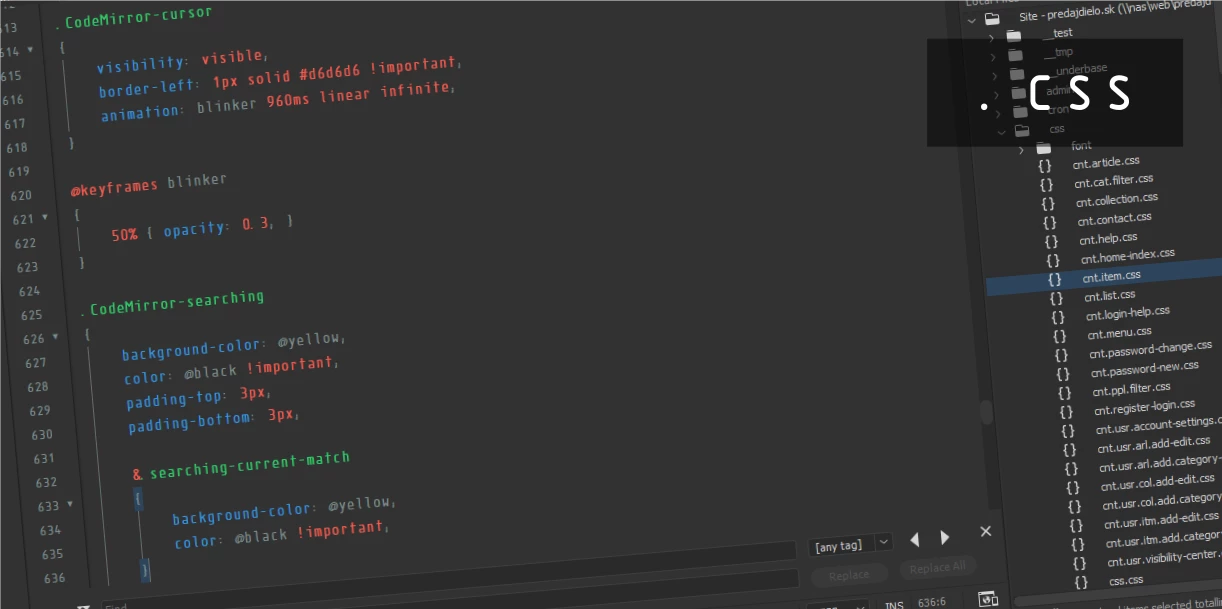
Task: Select cnt.item.css in the file tree
Action: (x=1111, y=276)
